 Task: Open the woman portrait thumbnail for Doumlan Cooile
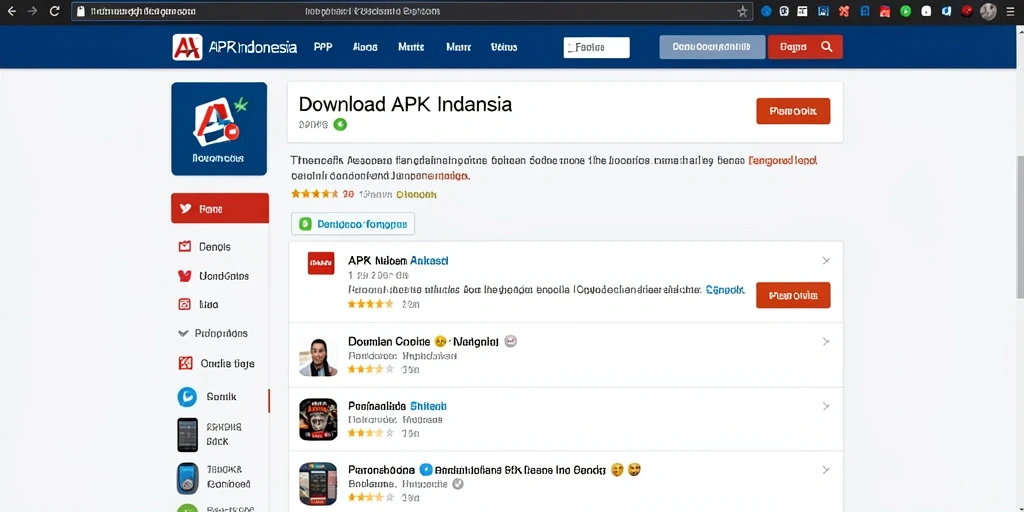click(318, 357)
